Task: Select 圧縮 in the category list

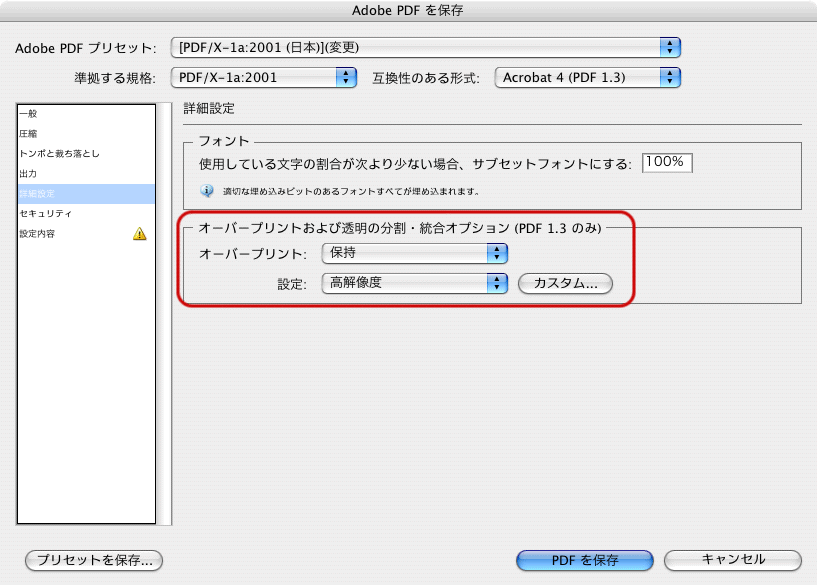Action: tap(86, 133)
